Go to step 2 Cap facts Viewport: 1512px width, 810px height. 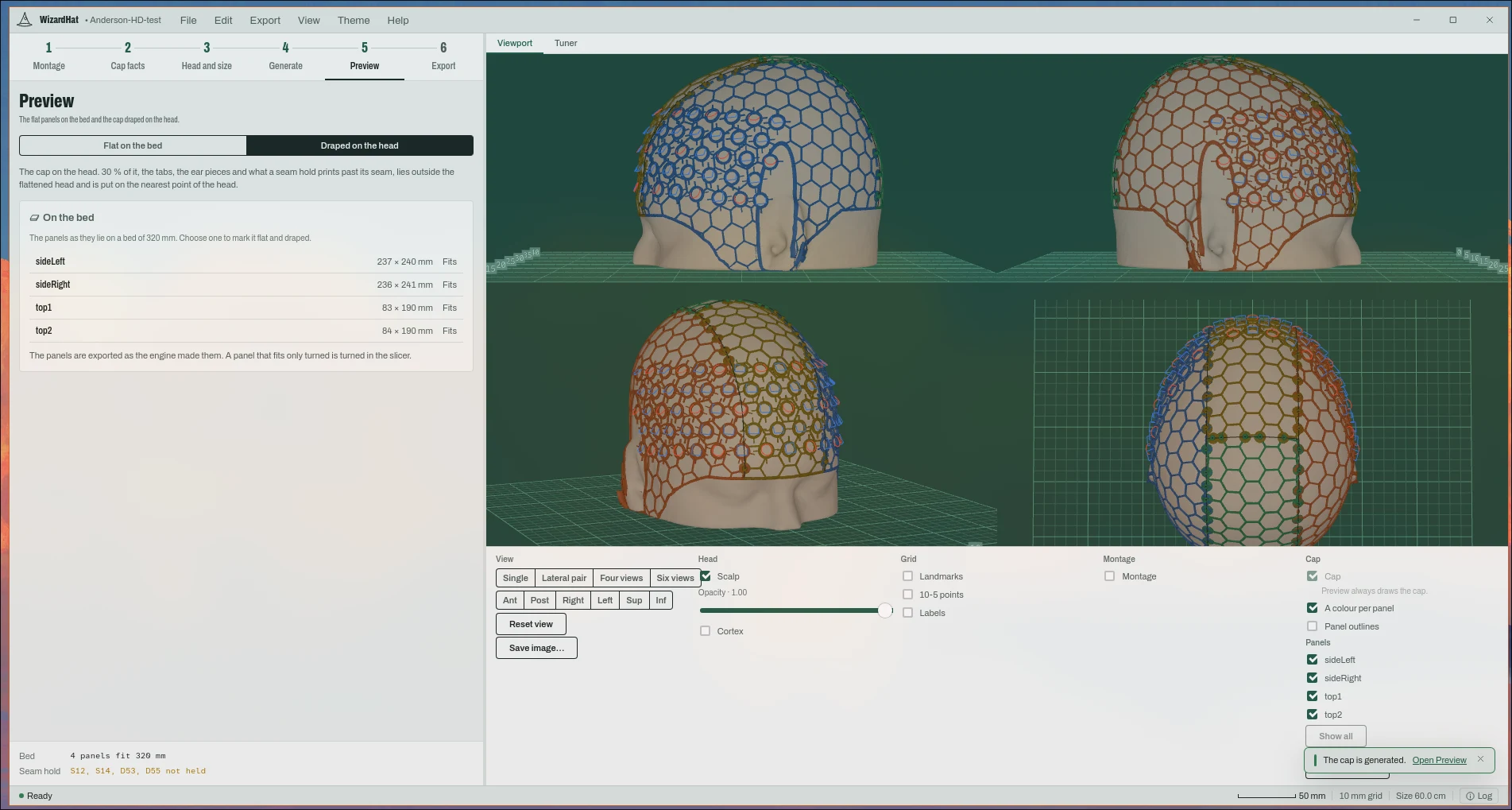pyautogui.click(x=128, y=56)
